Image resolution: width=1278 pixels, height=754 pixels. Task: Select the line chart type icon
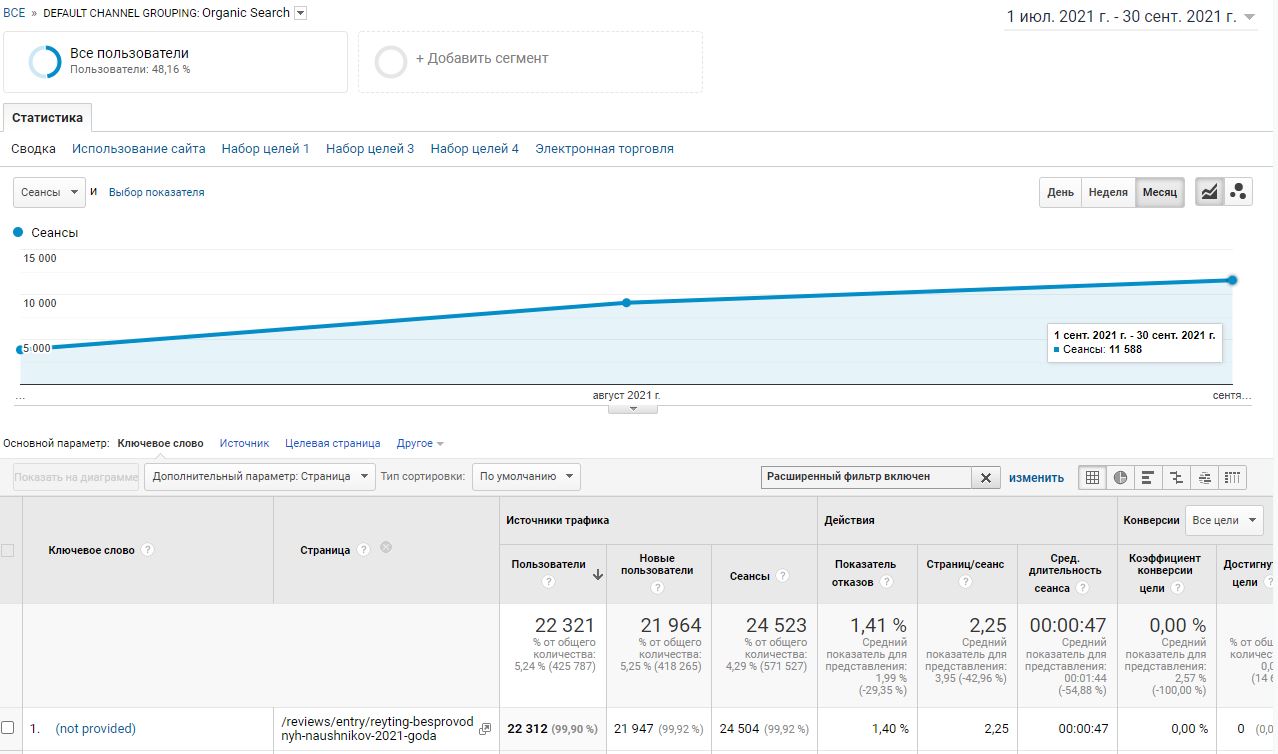click(x=1210, y=192)
